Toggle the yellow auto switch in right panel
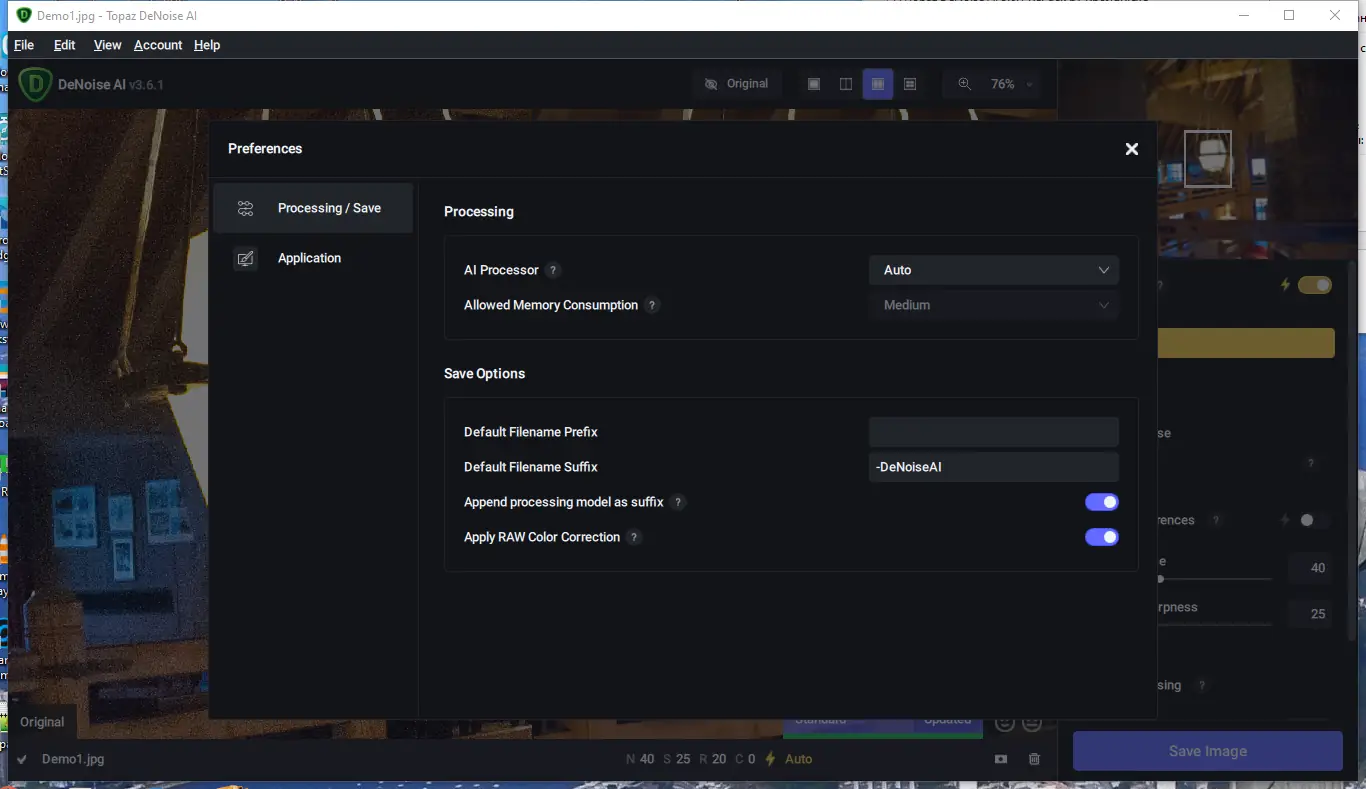Viewport: 1366px width, 789px height. point(1315,285)
